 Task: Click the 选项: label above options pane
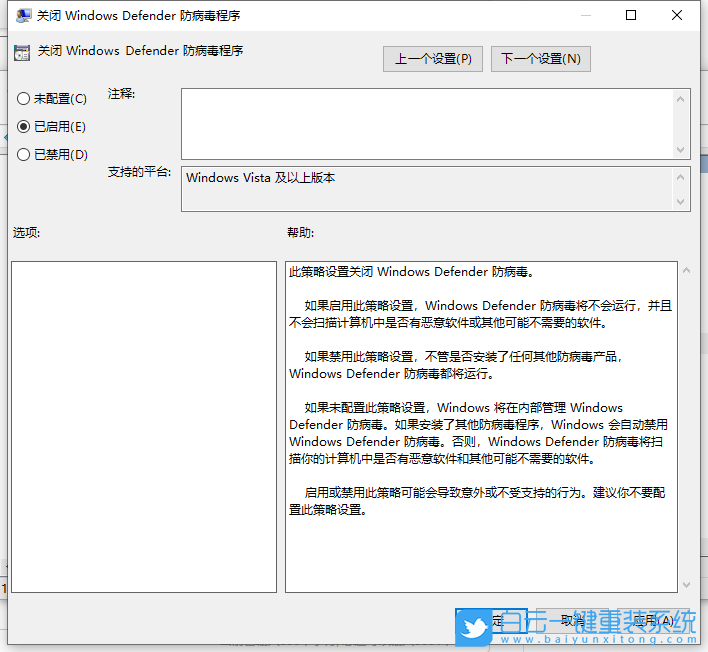[x=27, y=233]
